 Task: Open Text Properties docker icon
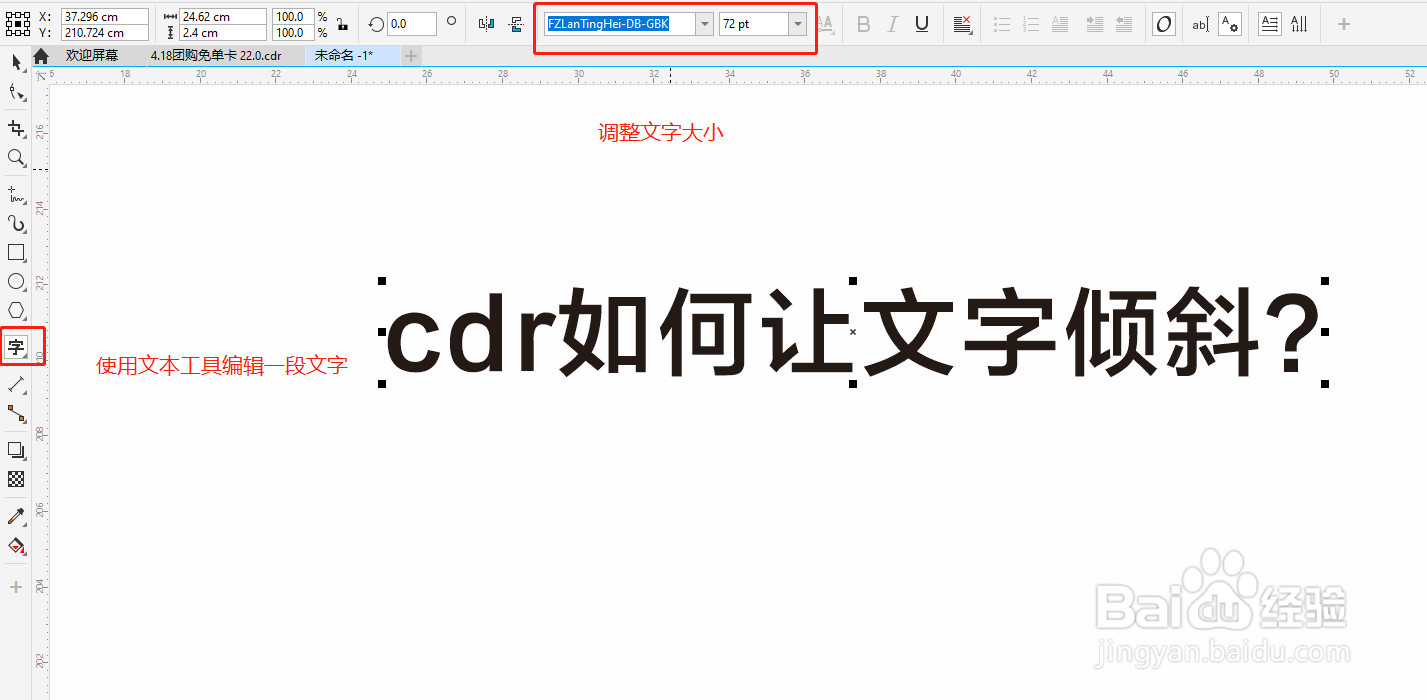(x=1230, y=24)
